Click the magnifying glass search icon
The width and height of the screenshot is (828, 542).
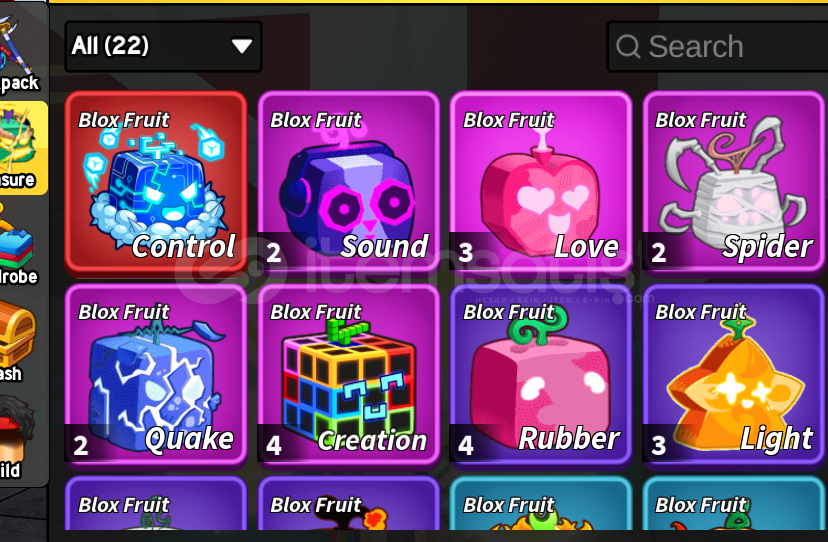628,46
